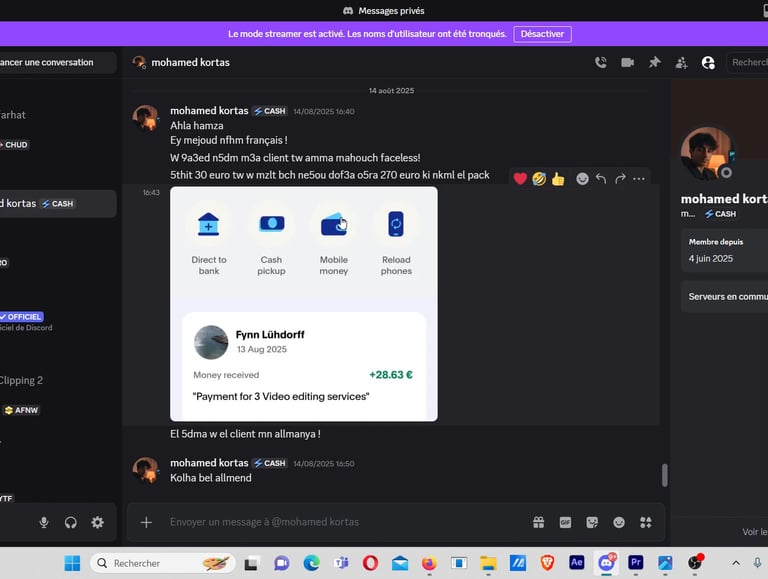Start a voice call with mohamed kortas

point(601,62)
